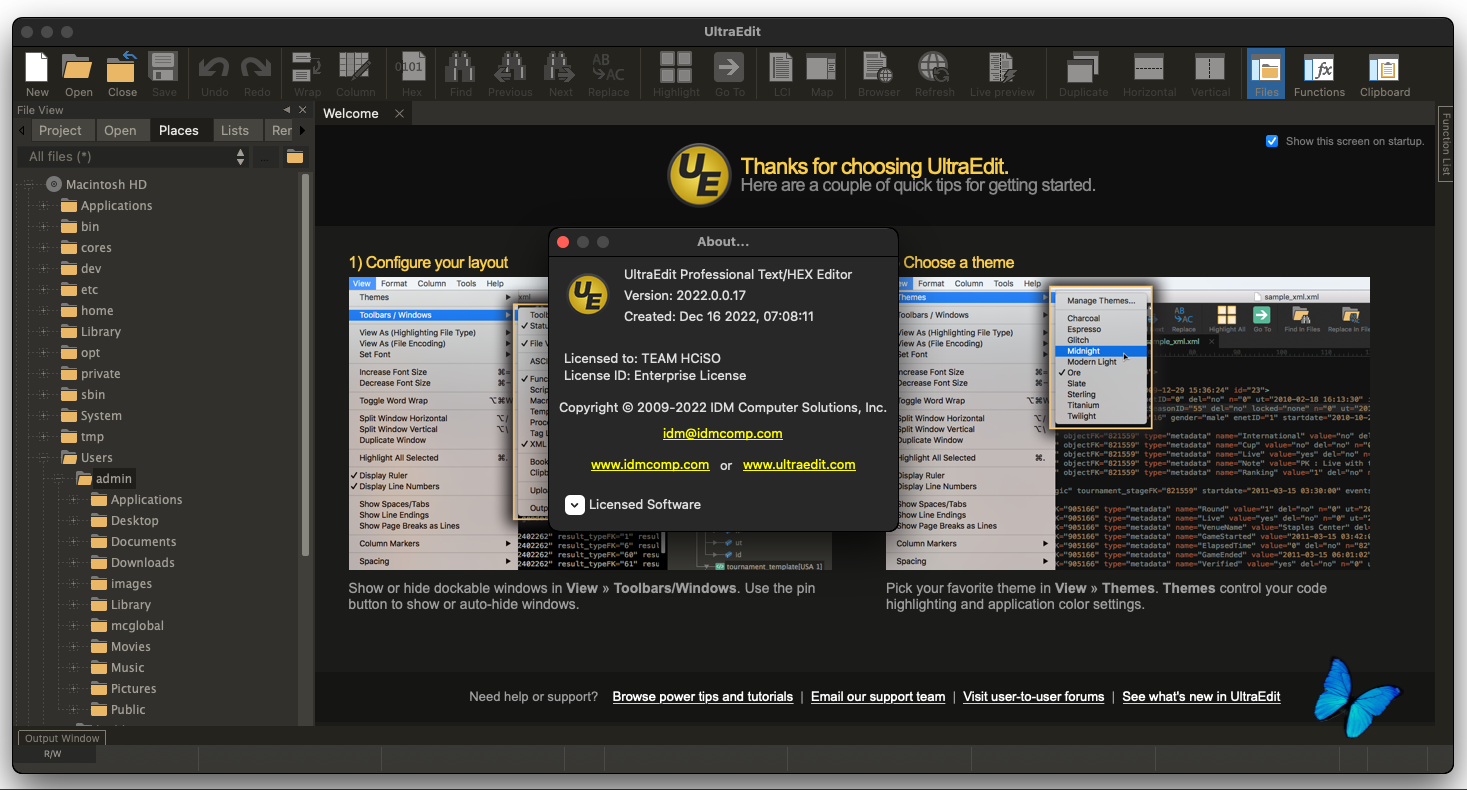Click the File View vertical scrollbar
The height and width of the screenshot is (790, 1467).
[305, 365]
